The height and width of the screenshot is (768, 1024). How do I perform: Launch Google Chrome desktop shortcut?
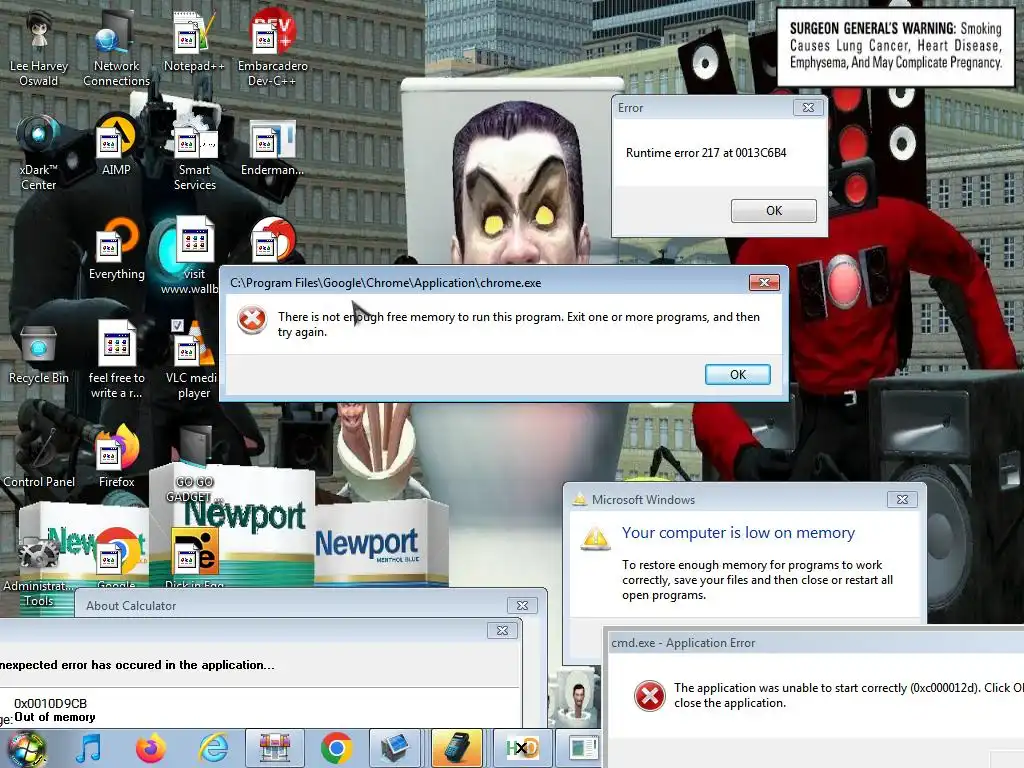(x=116, y=558)
